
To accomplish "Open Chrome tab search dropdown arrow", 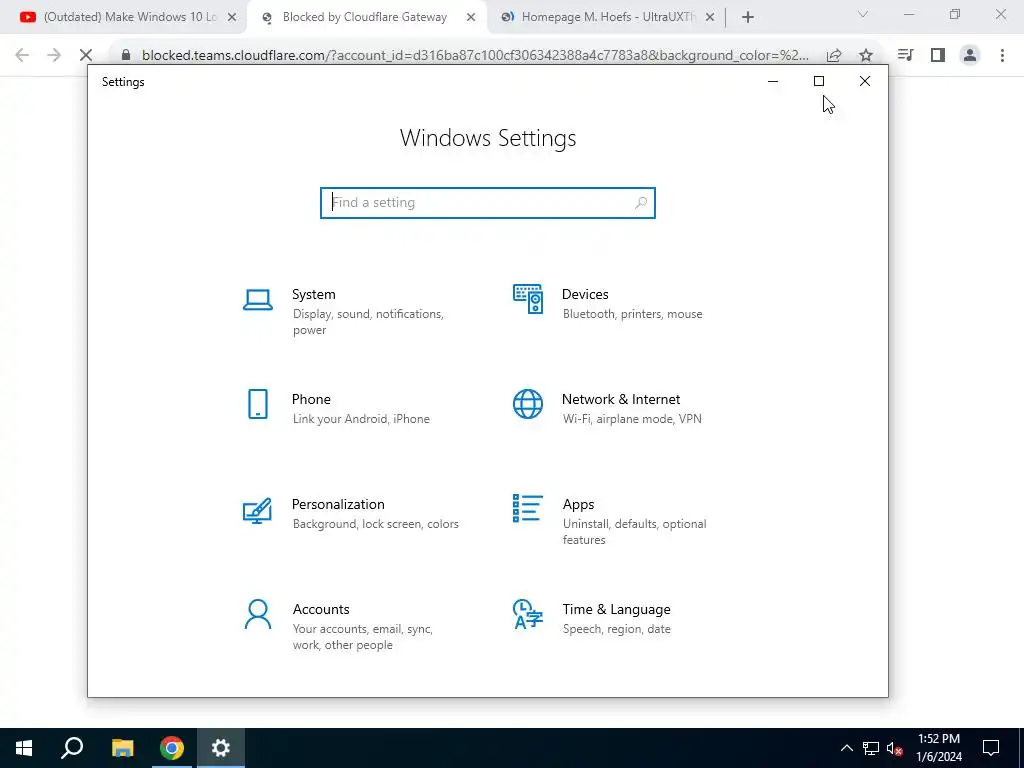I will pos(863,15).
